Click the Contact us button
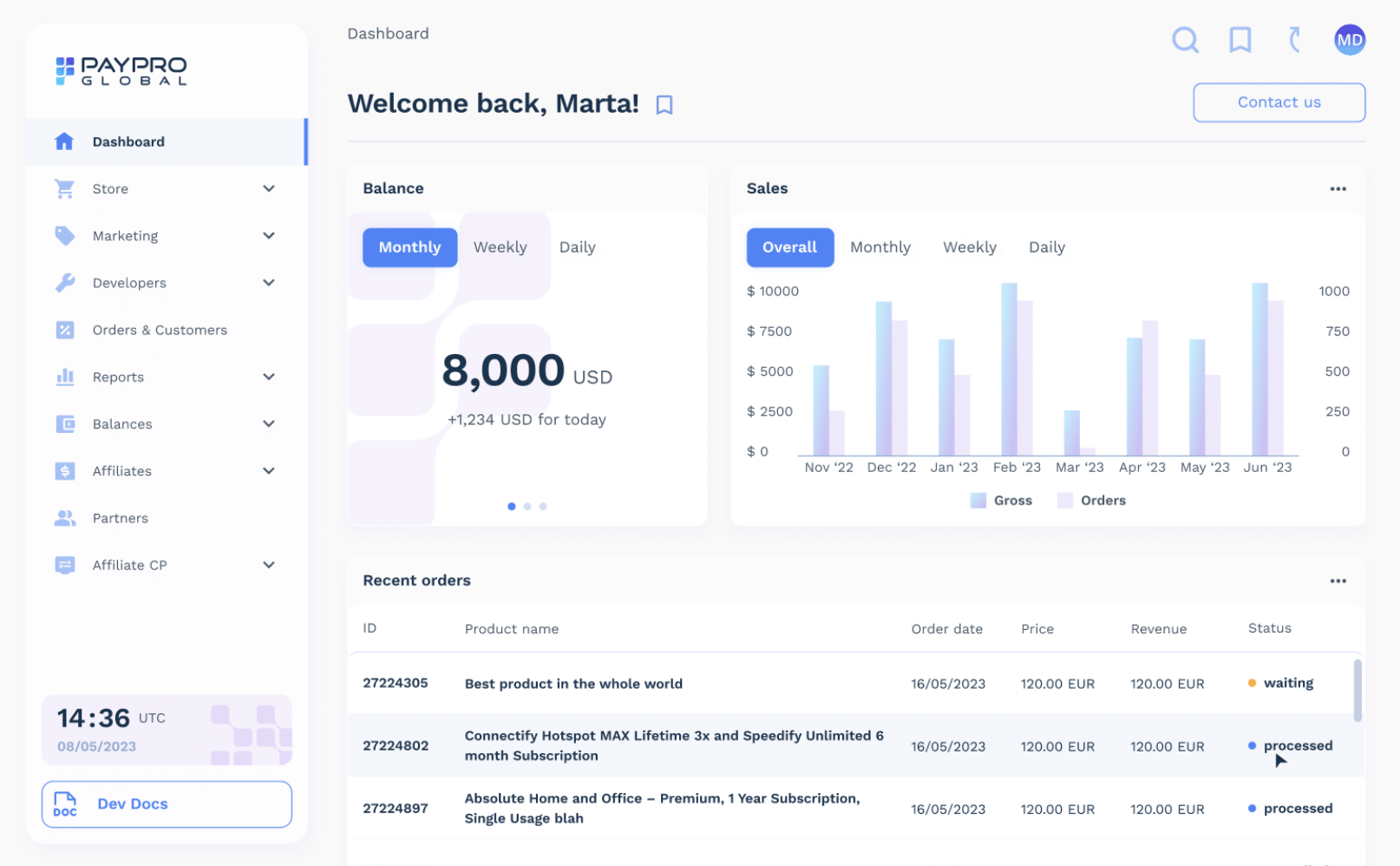Screen dimensions: 1400x866 [x=1279, y=102]
